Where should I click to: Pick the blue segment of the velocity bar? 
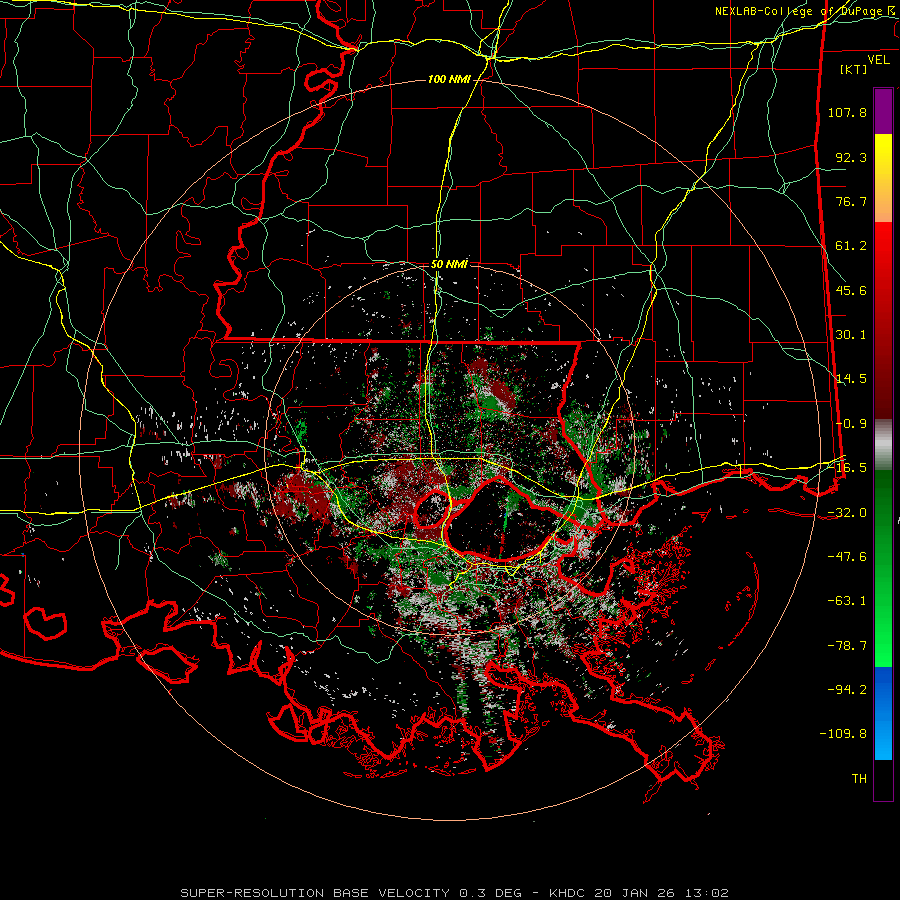point(883,713)
